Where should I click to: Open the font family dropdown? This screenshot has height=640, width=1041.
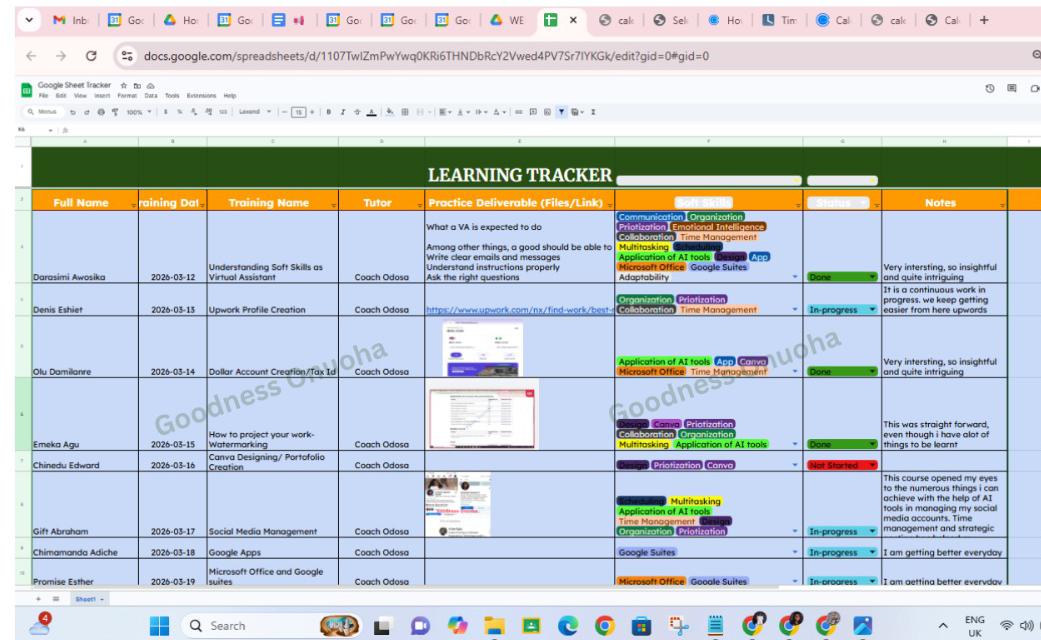coord(255,112)
